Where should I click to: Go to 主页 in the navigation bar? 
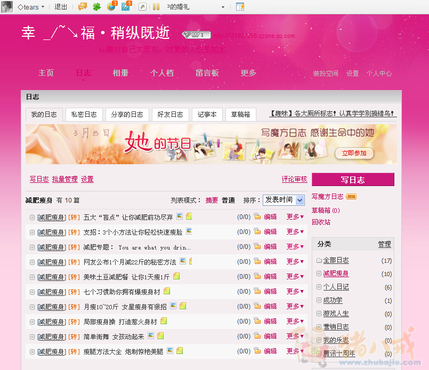(x=46, y=73)
